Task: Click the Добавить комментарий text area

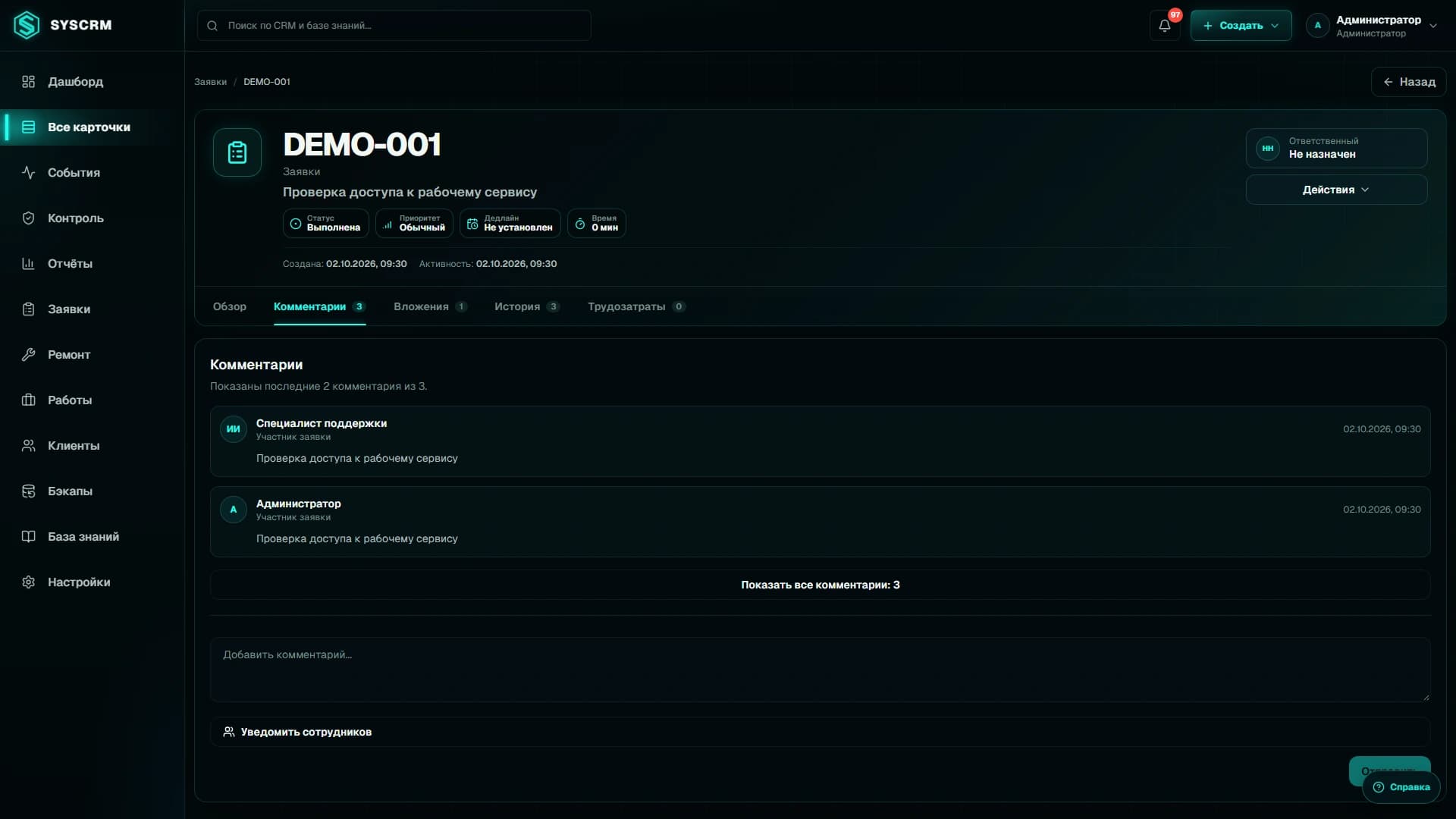Action: [820, 670]
